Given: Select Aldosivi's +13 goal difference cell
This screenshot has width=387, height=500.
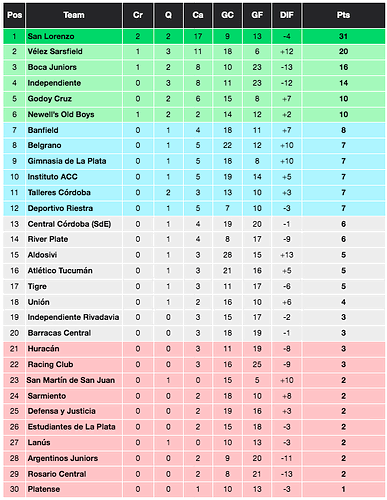Looking at the screenshot, I should (287, 255).
